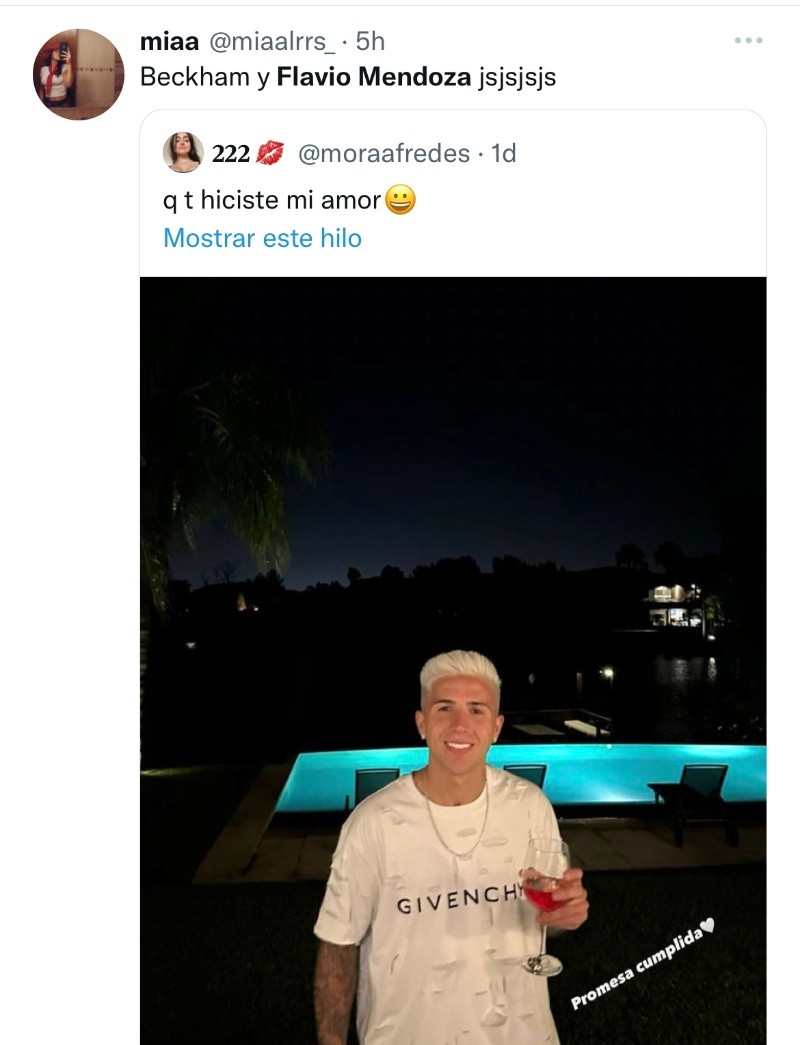Click the bold Flavio Mendoza text
Viewport: 800px width, 1045px height.
click(374, 77)
